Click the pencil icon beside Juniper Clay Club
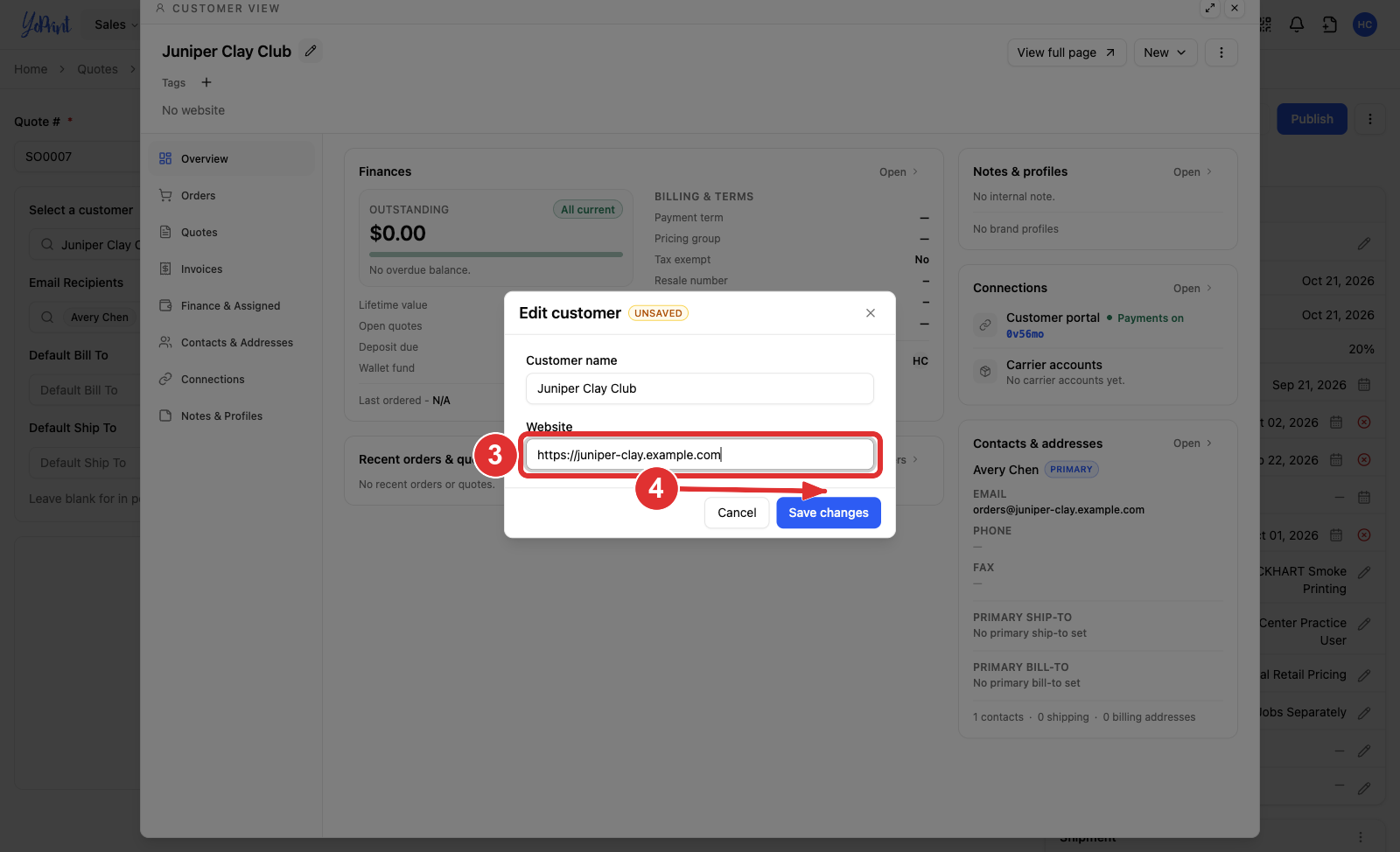The image size is (1400, 852). tap(311, 52)
